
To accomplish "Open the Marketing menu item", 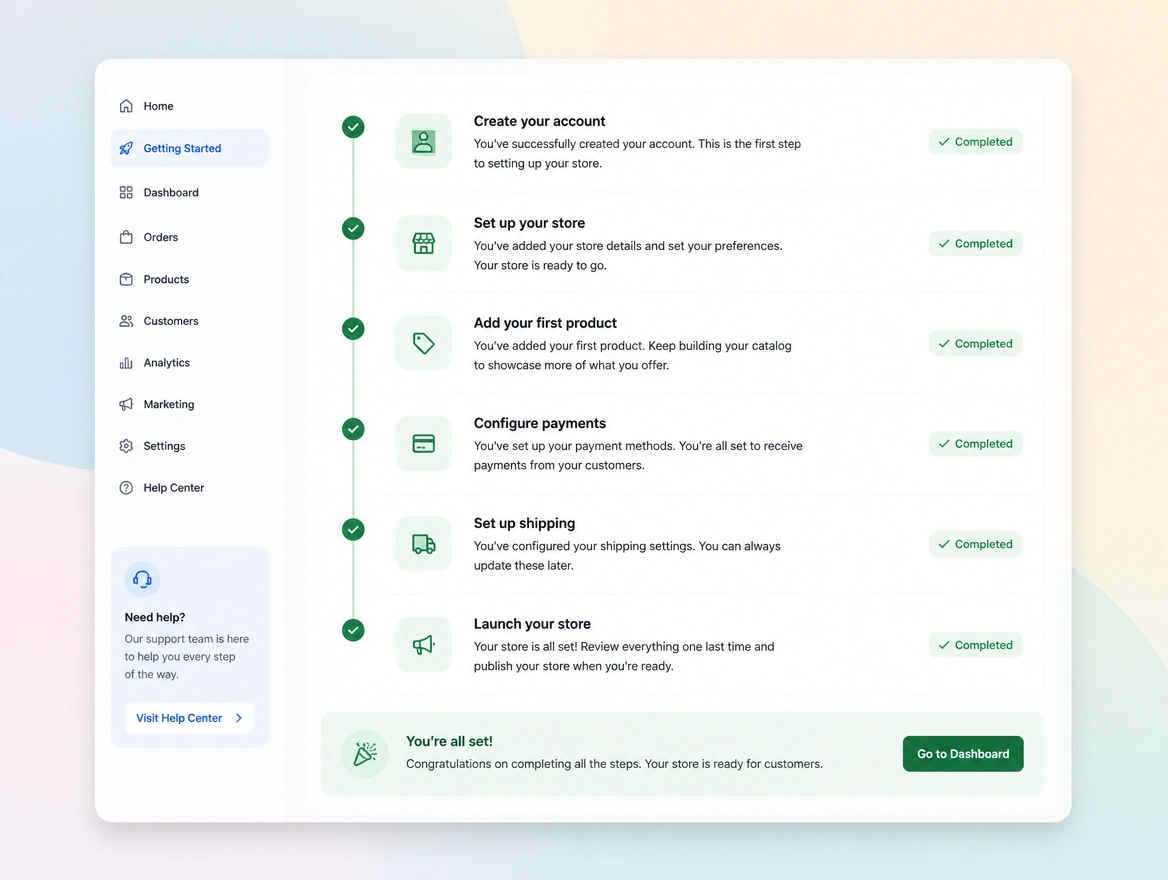I will pyautogui.click(x=189, y=405).
